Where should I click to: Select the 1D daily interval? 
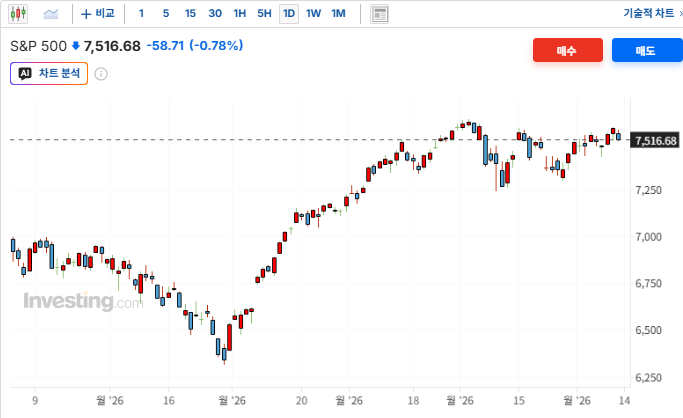tap(289, 14)
